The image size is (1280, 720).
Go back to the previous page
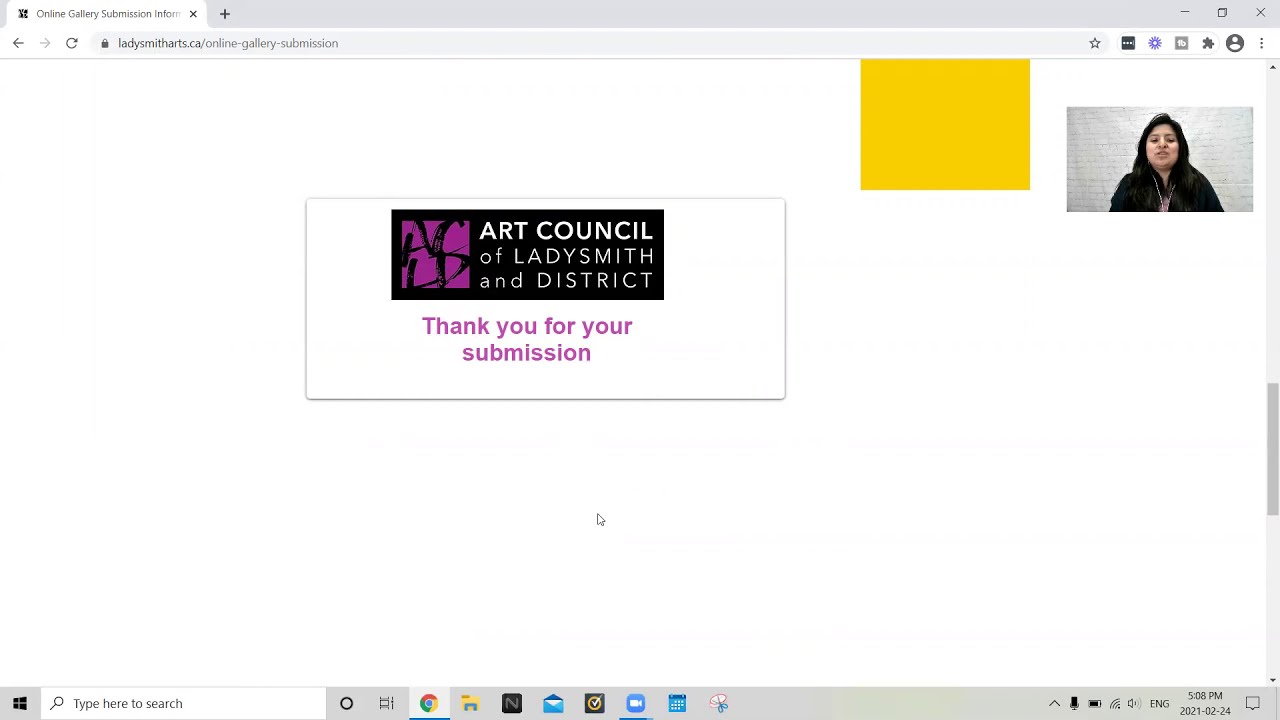[x=18, y=43]
